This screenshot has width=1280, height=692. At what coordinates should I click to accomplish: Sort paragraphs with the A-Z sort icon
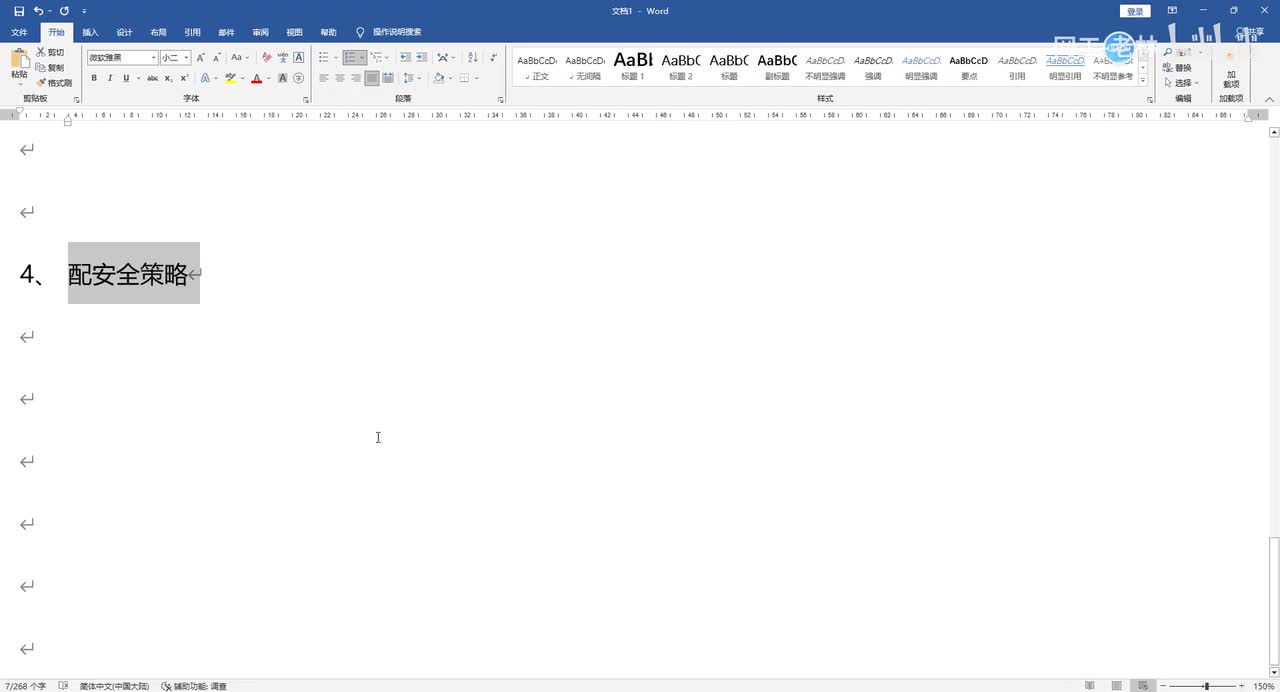pos(473,58)
